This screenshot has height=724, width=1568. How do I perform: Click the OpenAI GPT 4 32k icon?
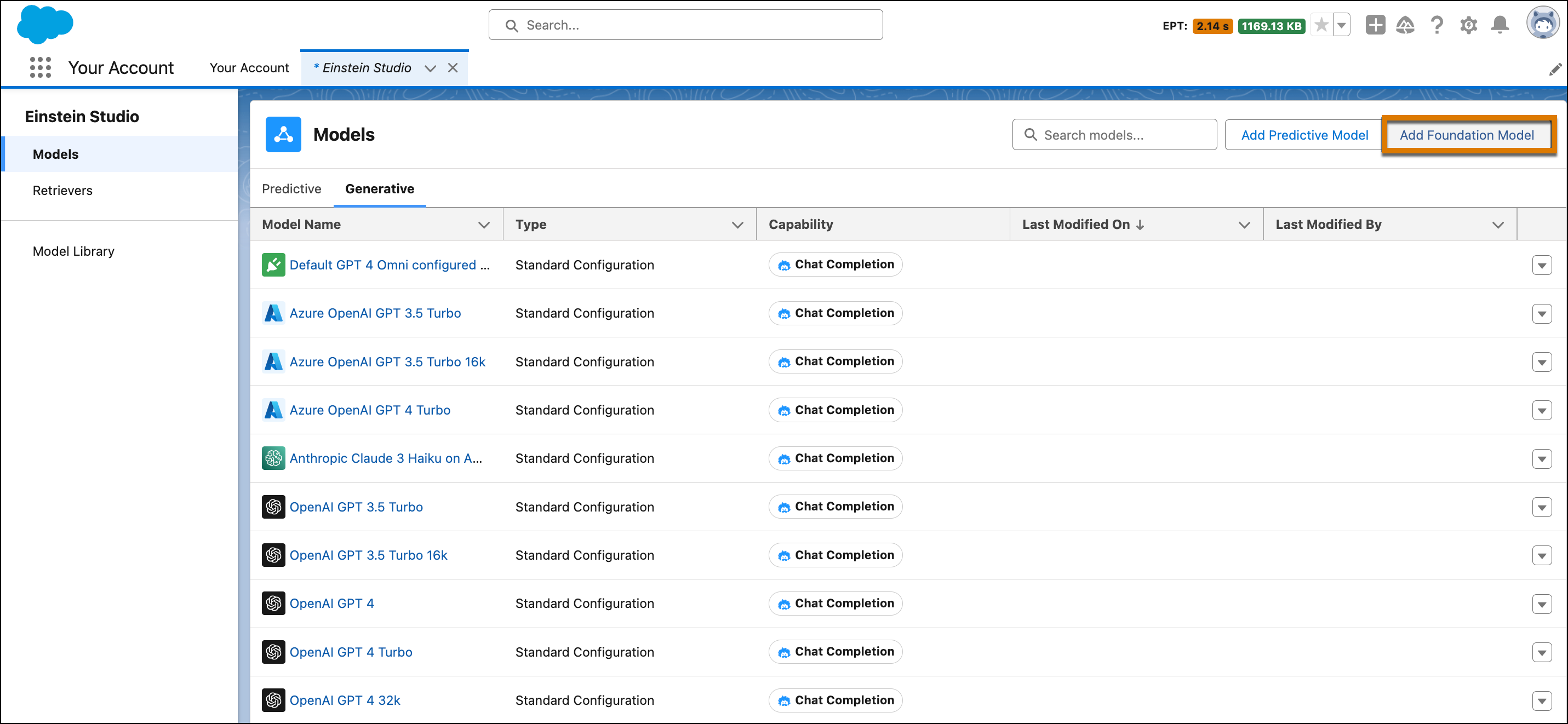click(273, 700)
